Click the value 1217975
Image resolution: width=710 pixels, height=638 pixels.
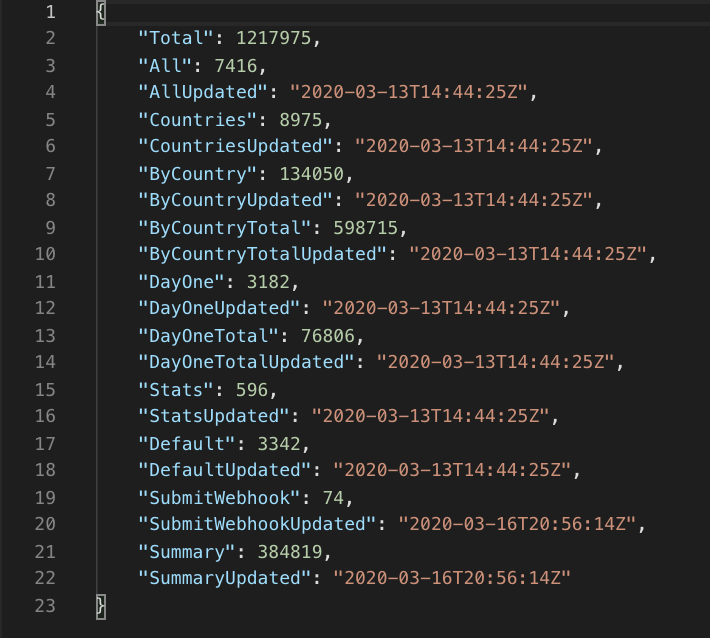click(274, 38)
